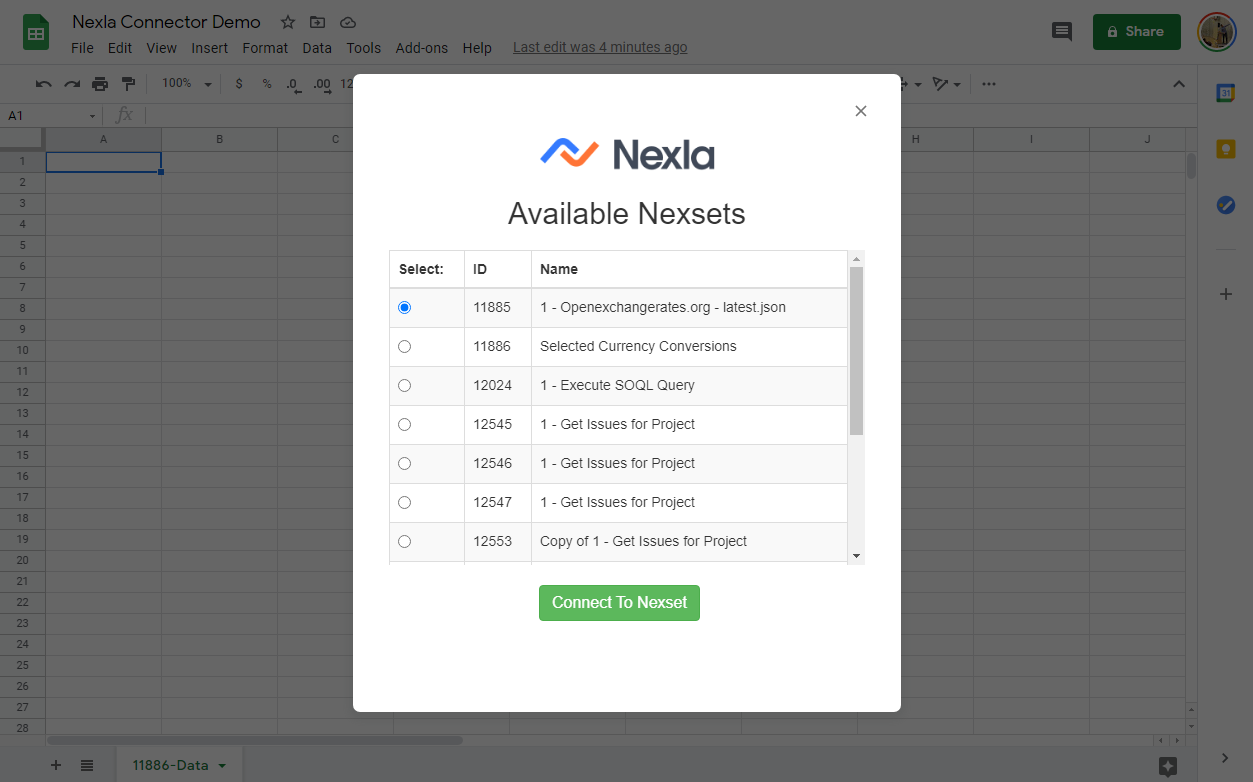
Task: Click the Share button
Action: (x=1136, y=32)
